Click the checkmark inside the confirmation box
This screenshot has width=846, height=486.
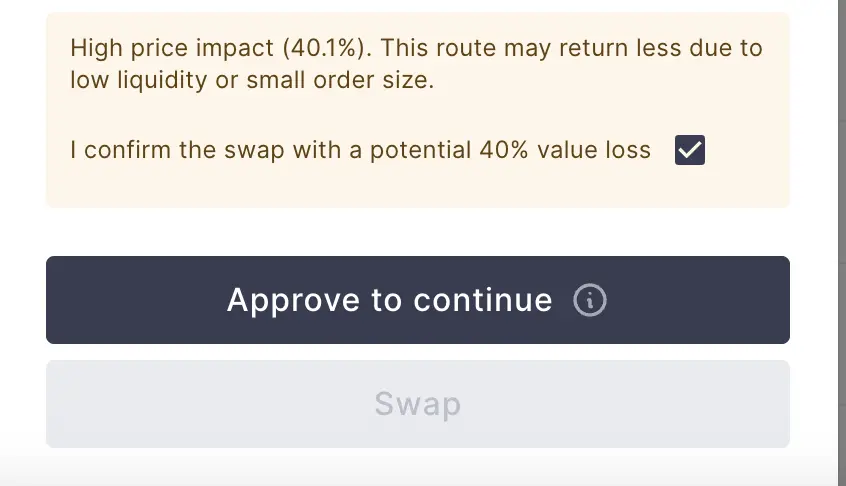click(x=690, y=151)
